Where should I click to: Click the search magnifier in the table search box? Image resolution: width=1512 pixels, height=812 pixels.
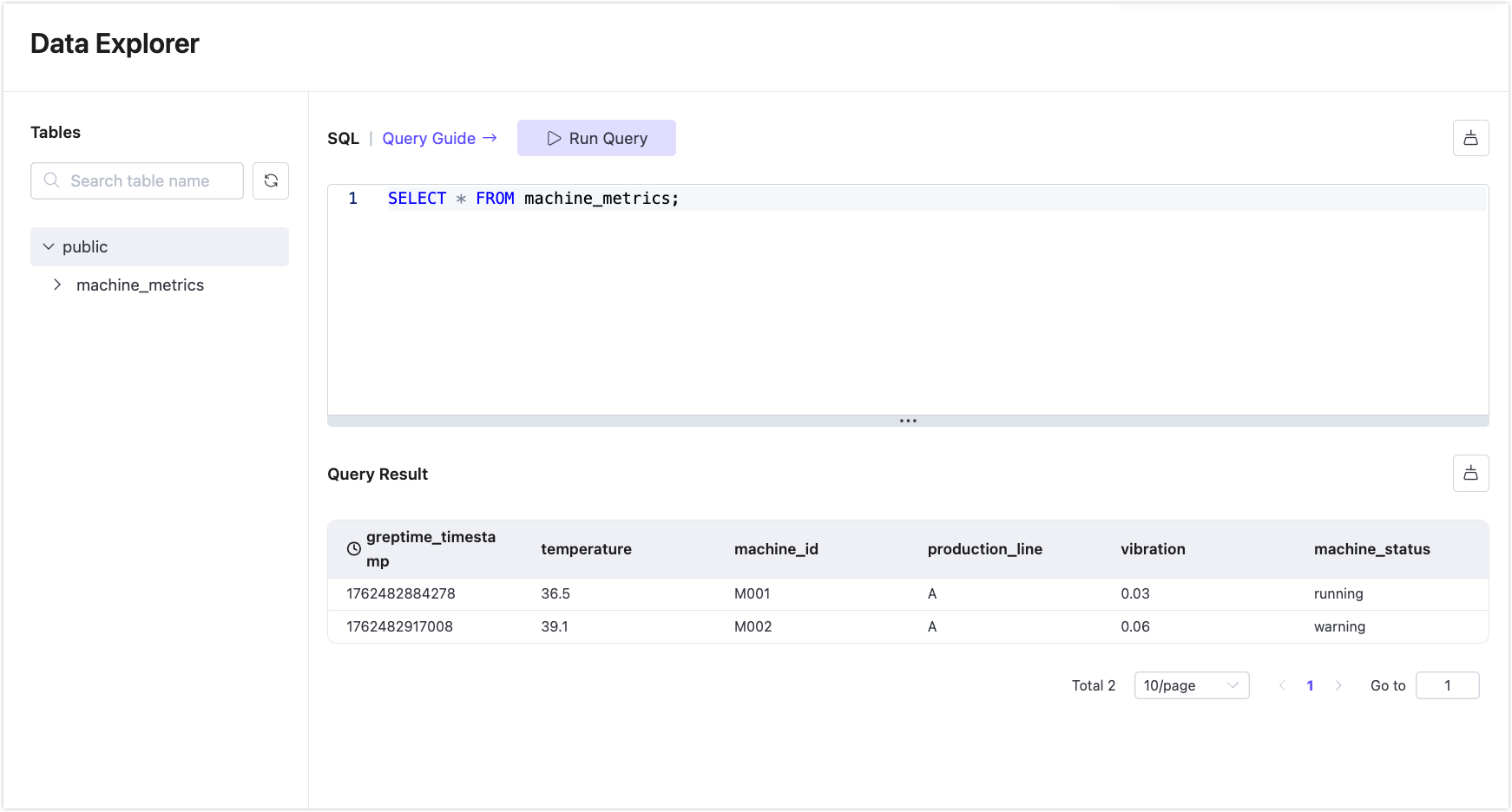pyautogui.click(x=51, y=180)
